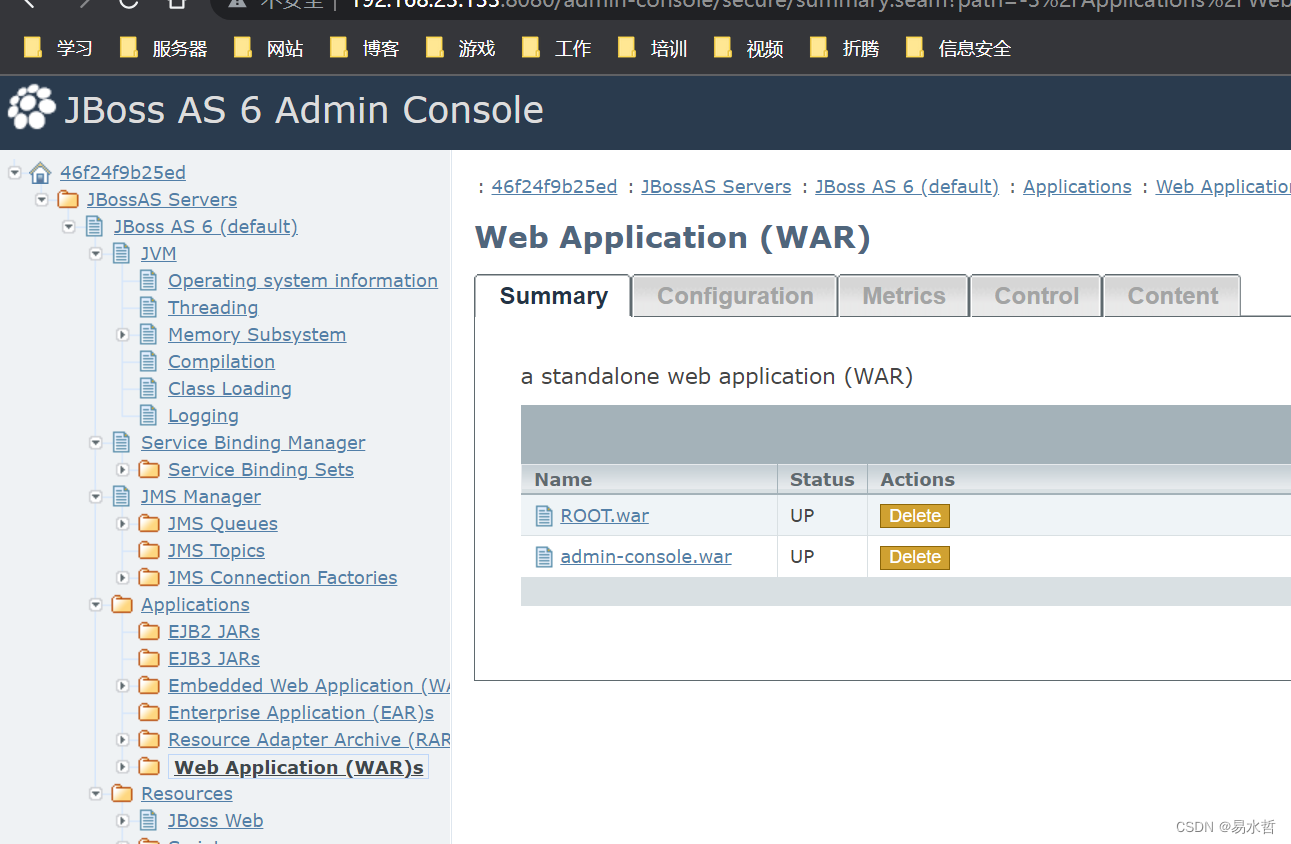This screenshot has width=1291, height=844.
Task: Delete the admin-console.war application
Action: click(x=915, y=557)
